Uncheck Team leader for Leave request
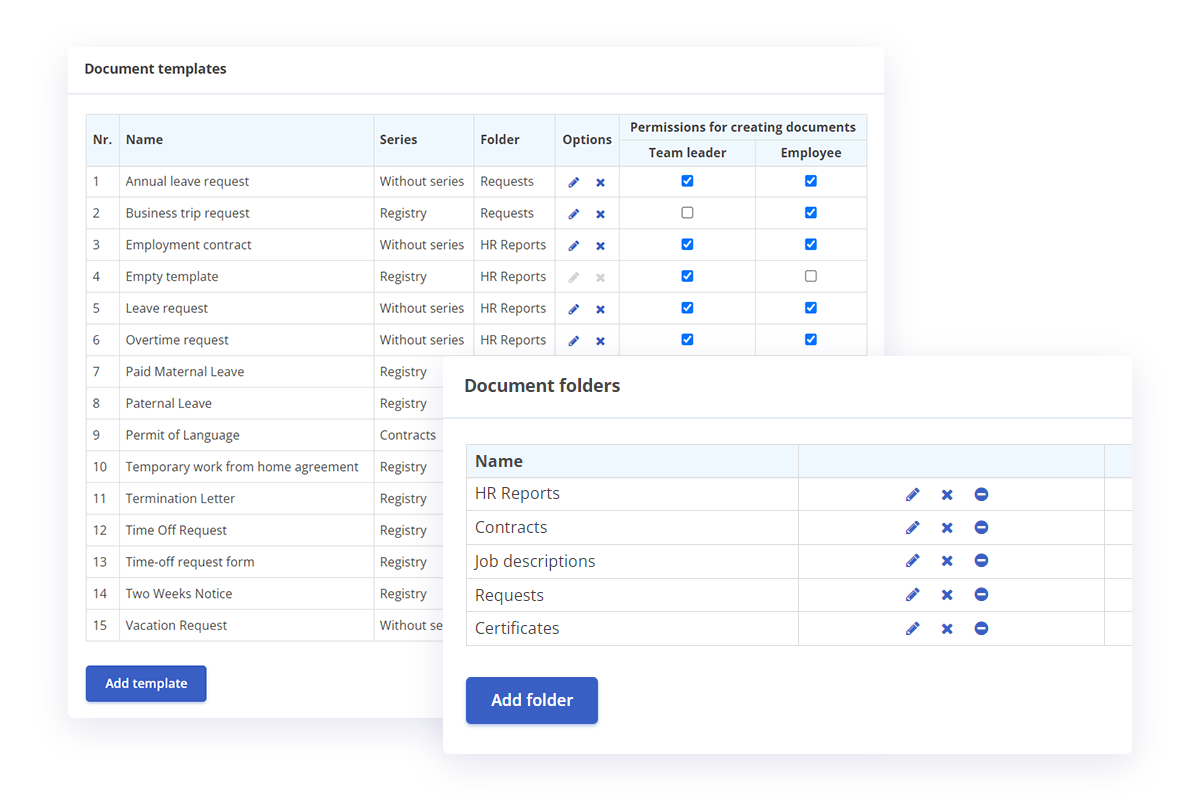1200x800 pixels. 687,308
